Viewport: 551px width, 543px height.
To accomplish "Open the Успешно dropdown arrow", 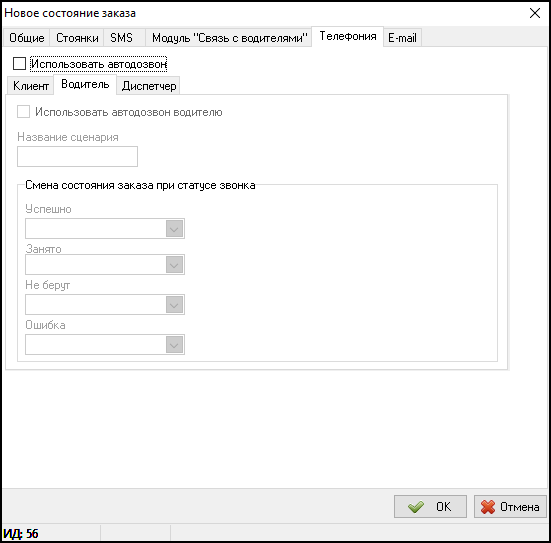I will [174, 229].
